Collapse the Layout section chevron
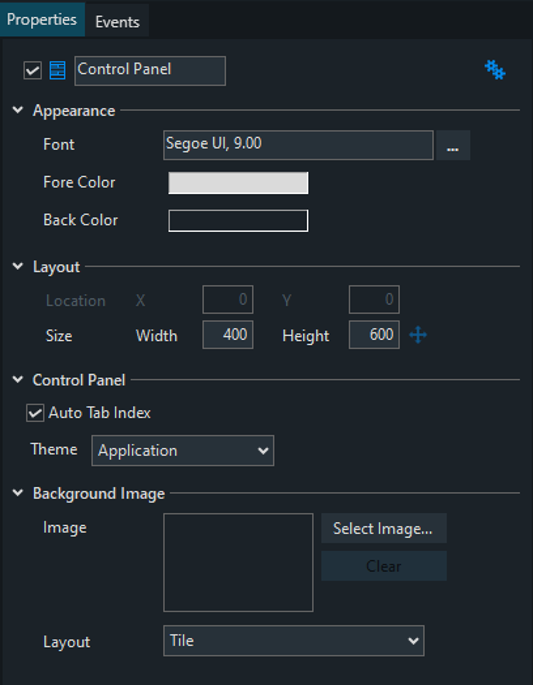Viewport: 534px width, 686px height. tap(18, 266)
